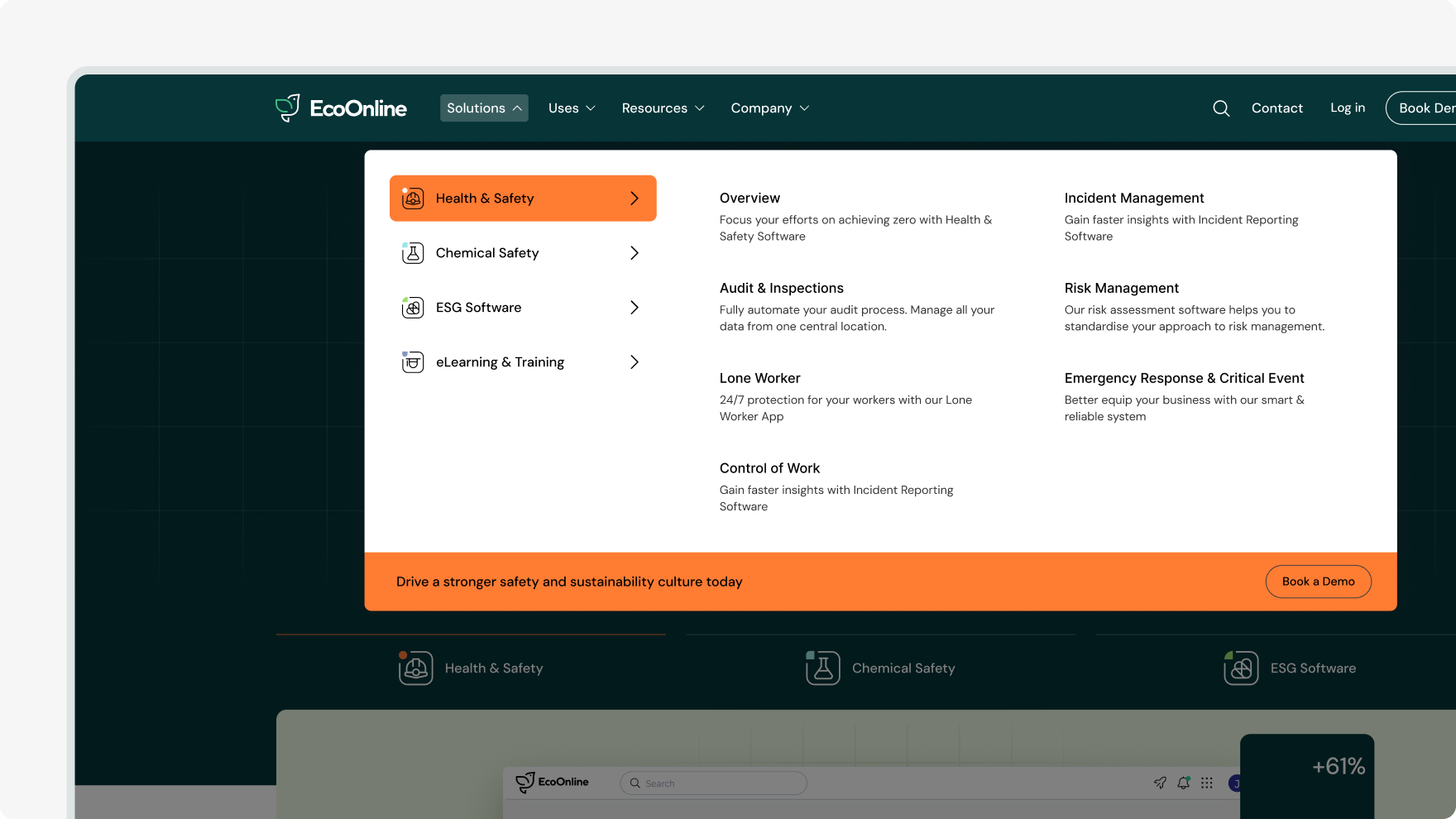Expand the Resources dropdown
This screenshot has width=1456, height=819.
tap(663, 108)
